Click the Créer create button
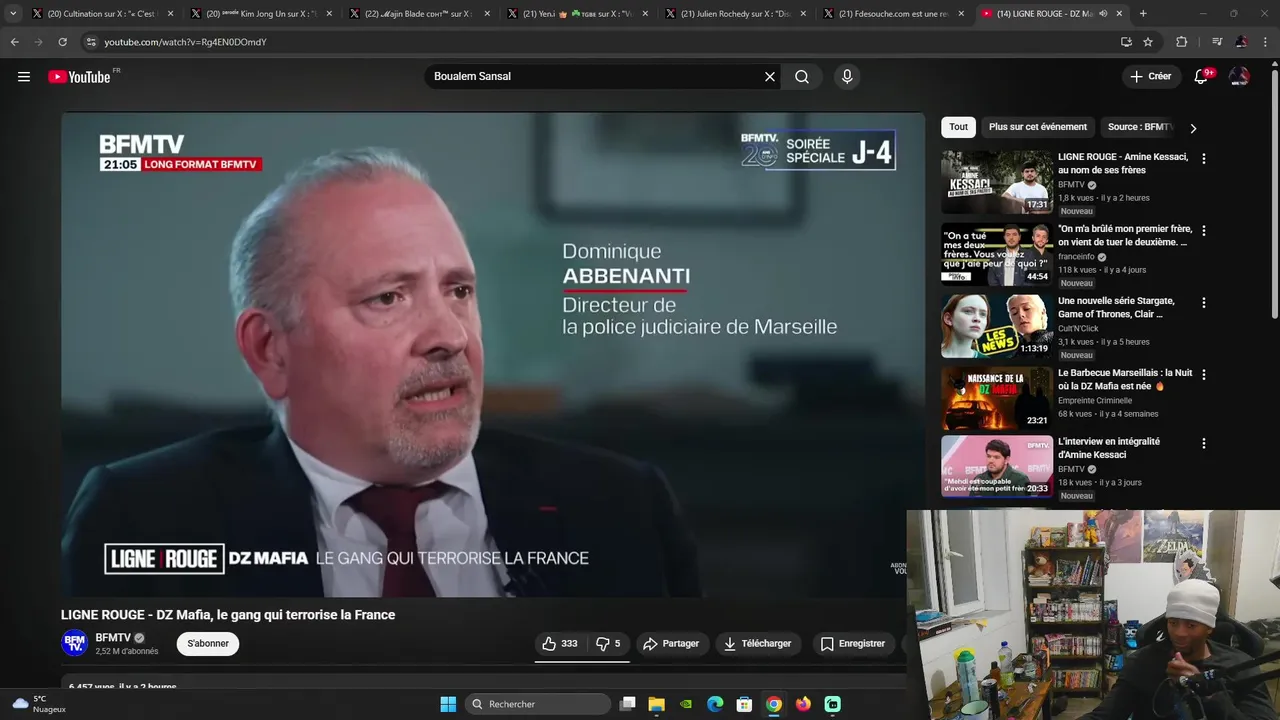This screenshot has height=720, width=1280. click(1150, 77)
